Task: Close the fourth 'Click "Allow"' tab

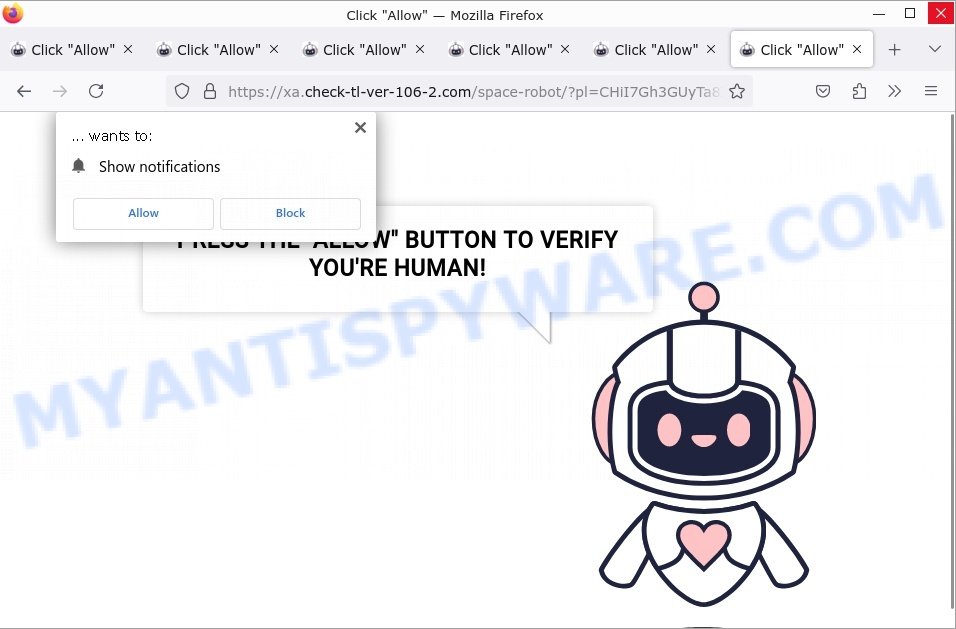Action: click(x=565, y=49)
